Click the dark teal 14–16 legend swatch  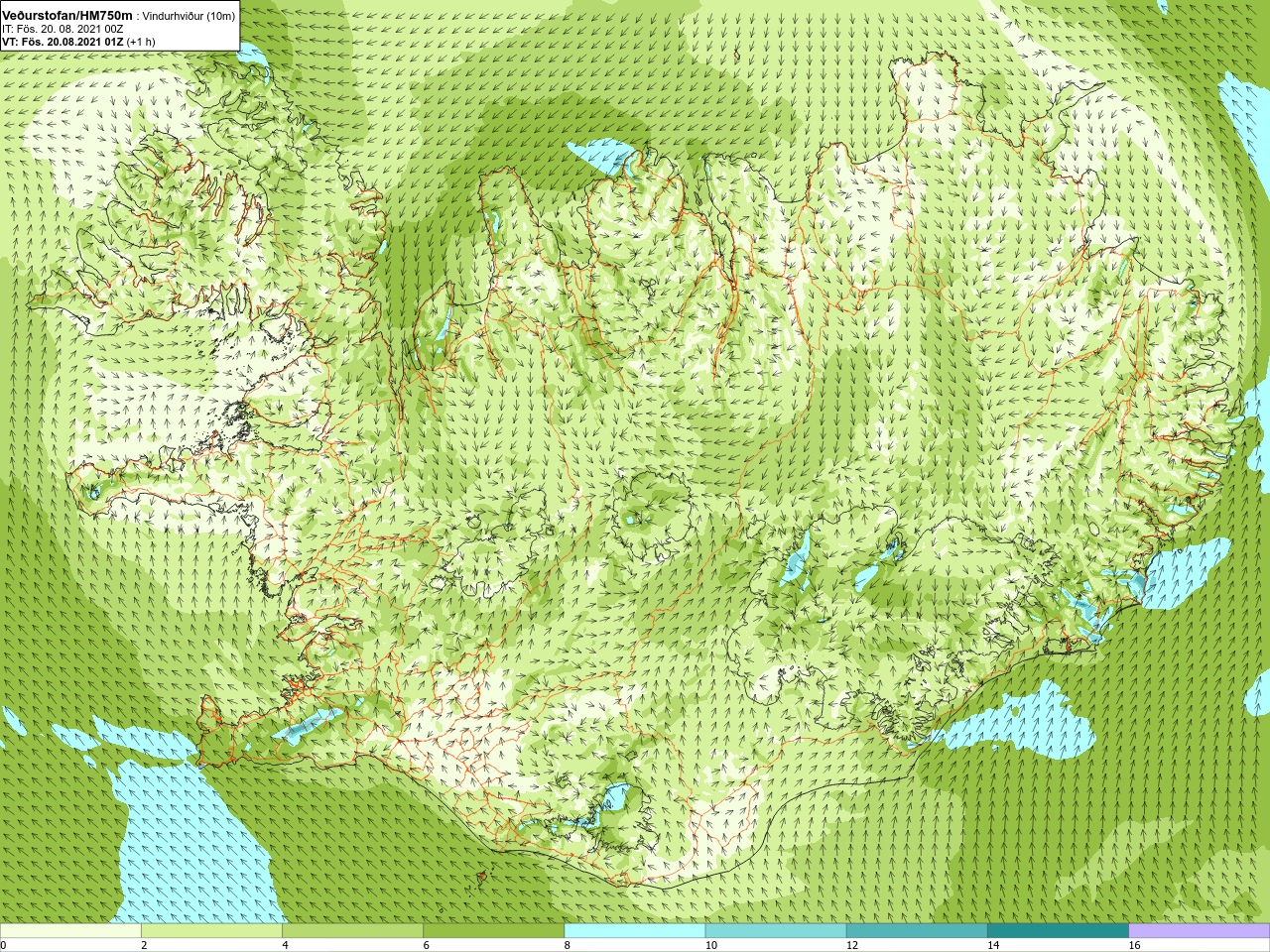(x=1058, y=931)
